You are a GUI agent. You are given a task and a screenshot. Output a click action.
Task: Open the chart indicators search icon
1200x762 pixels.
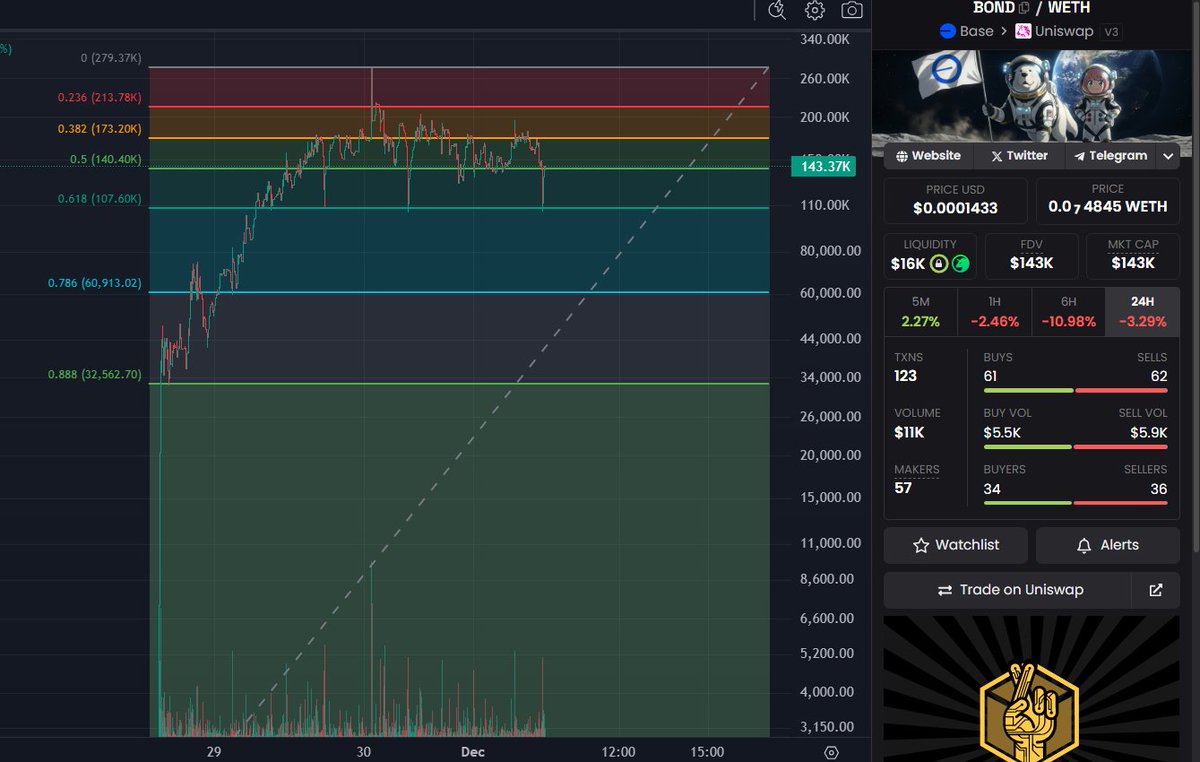click(x=777, y=10)
